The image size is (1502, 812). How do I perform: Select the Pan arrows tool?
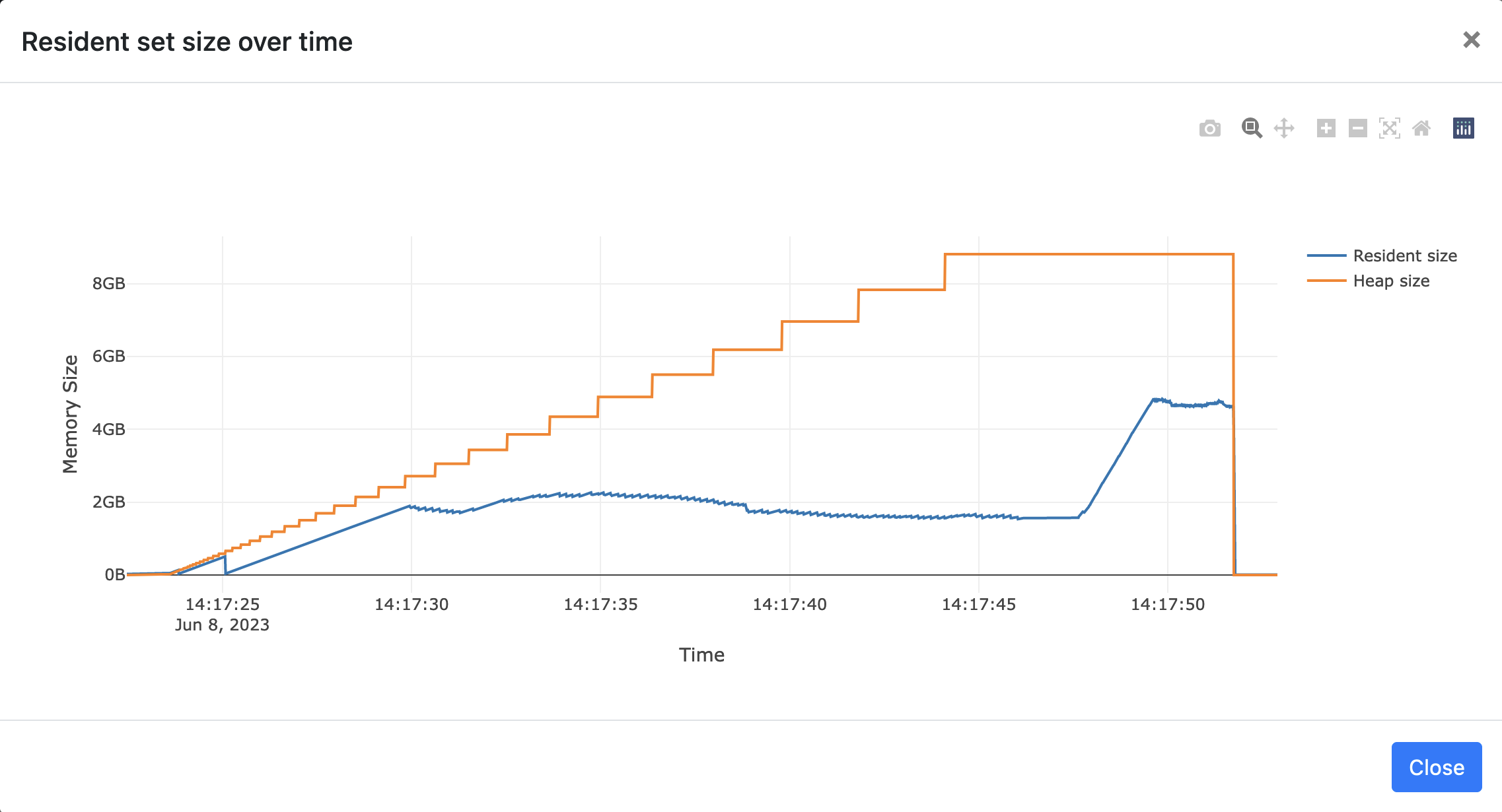click(1283, 128)
